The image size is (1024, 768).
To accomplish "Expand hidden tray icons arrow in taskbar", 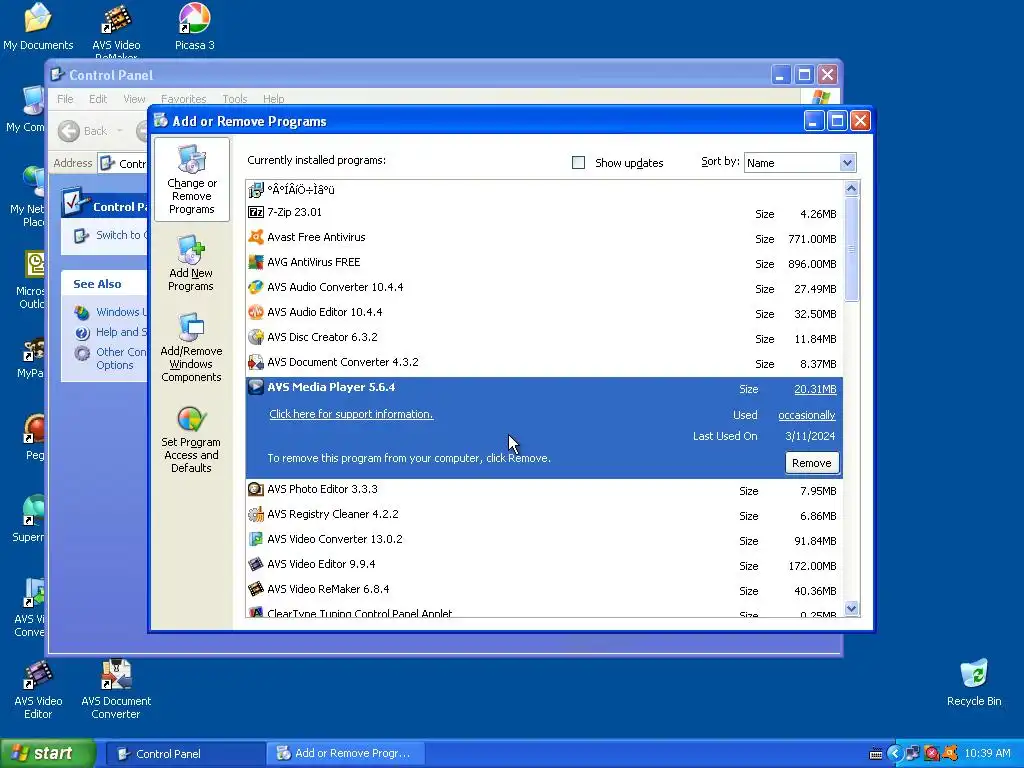I will coord(895,754).
